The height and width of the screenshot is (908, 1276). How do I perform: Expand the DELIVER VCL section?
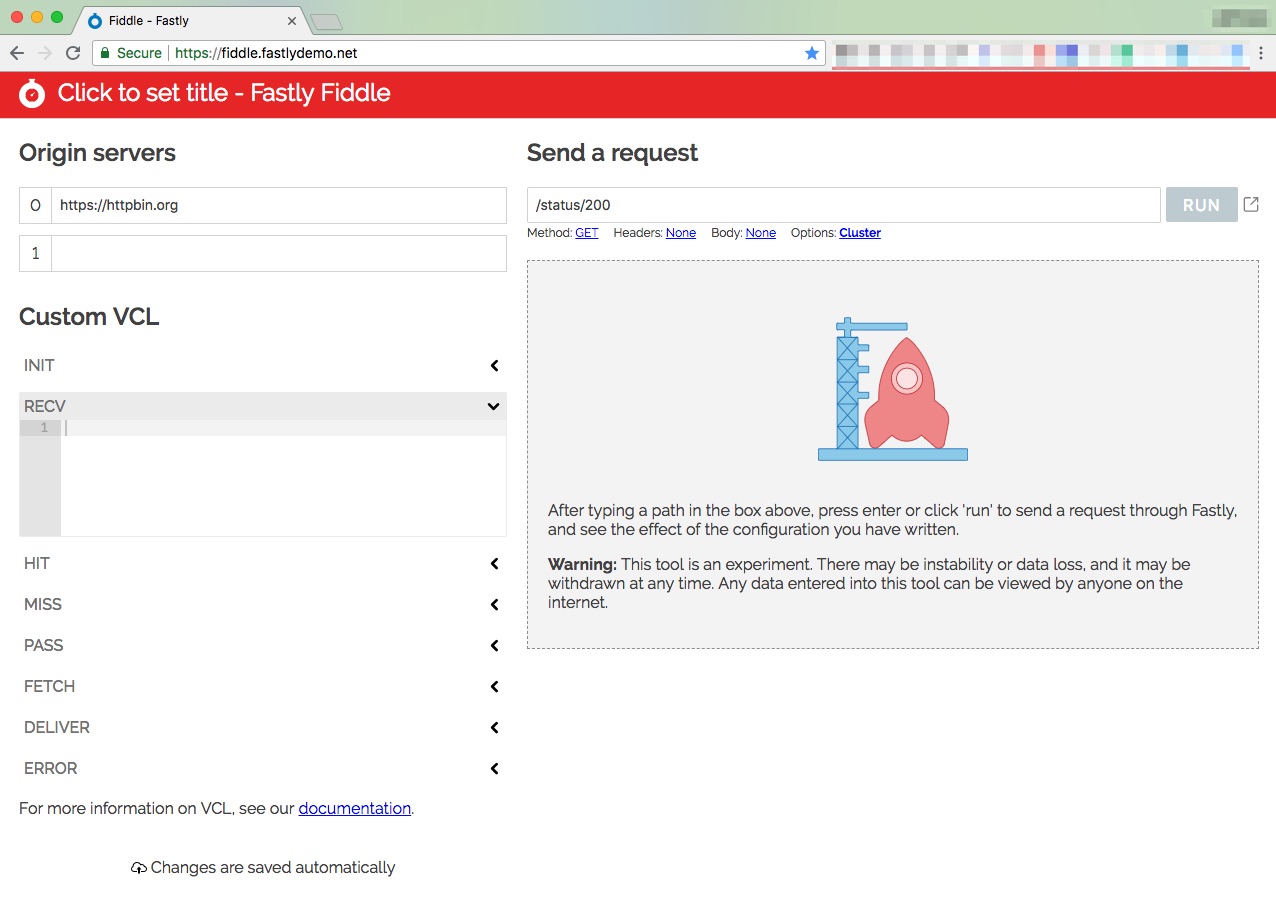click(x=493, y=727)
